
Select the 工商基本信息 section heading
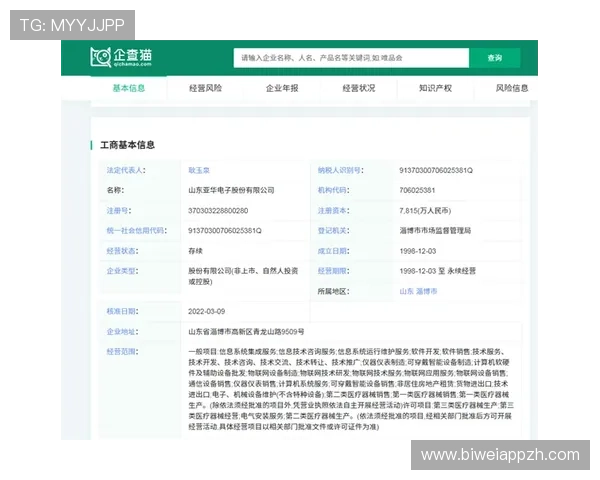(x=127, y=145)
